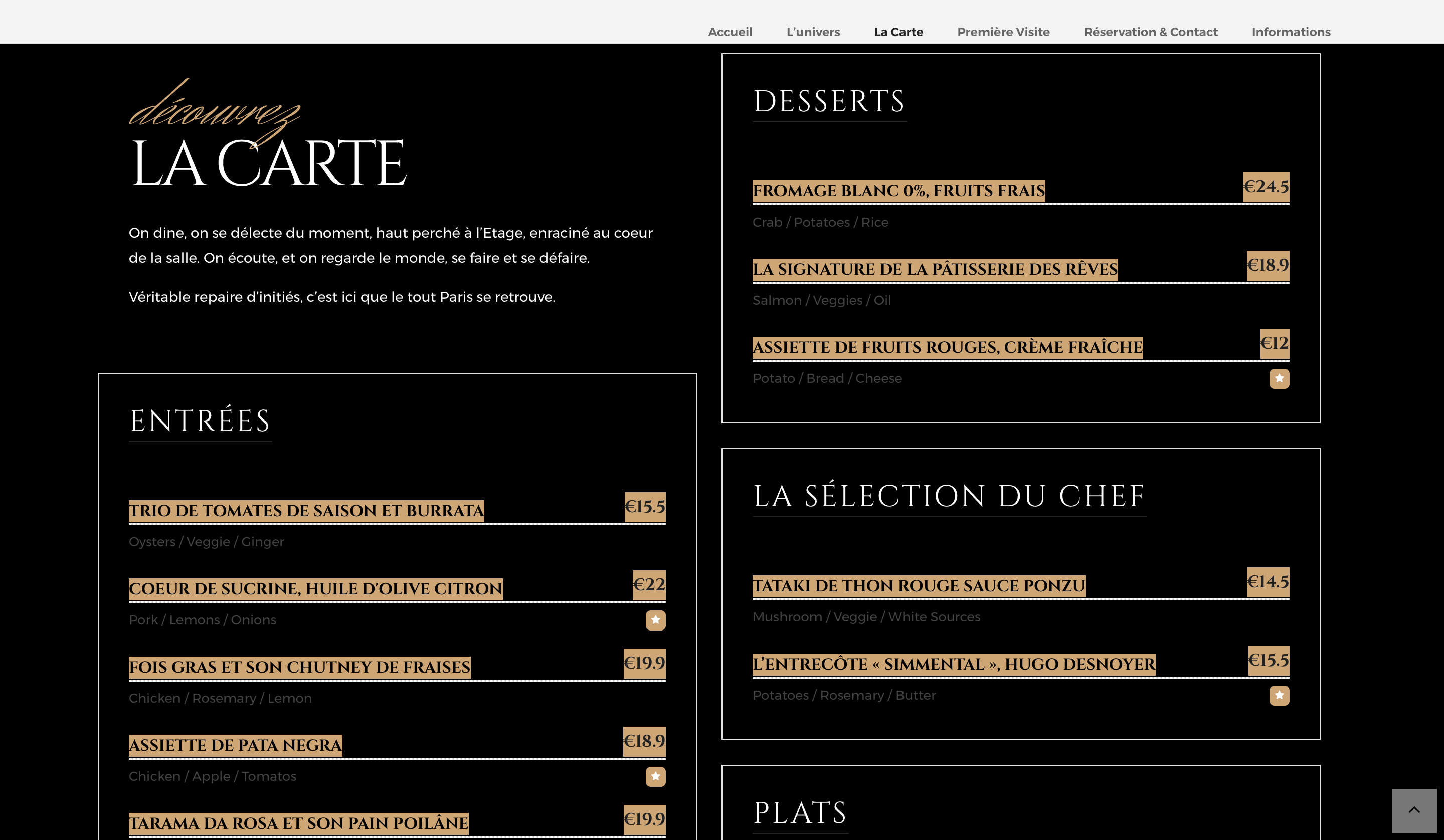1444x840 pixels.
Task: Go to Première Visite page
Action: [x=1003, y=32]
